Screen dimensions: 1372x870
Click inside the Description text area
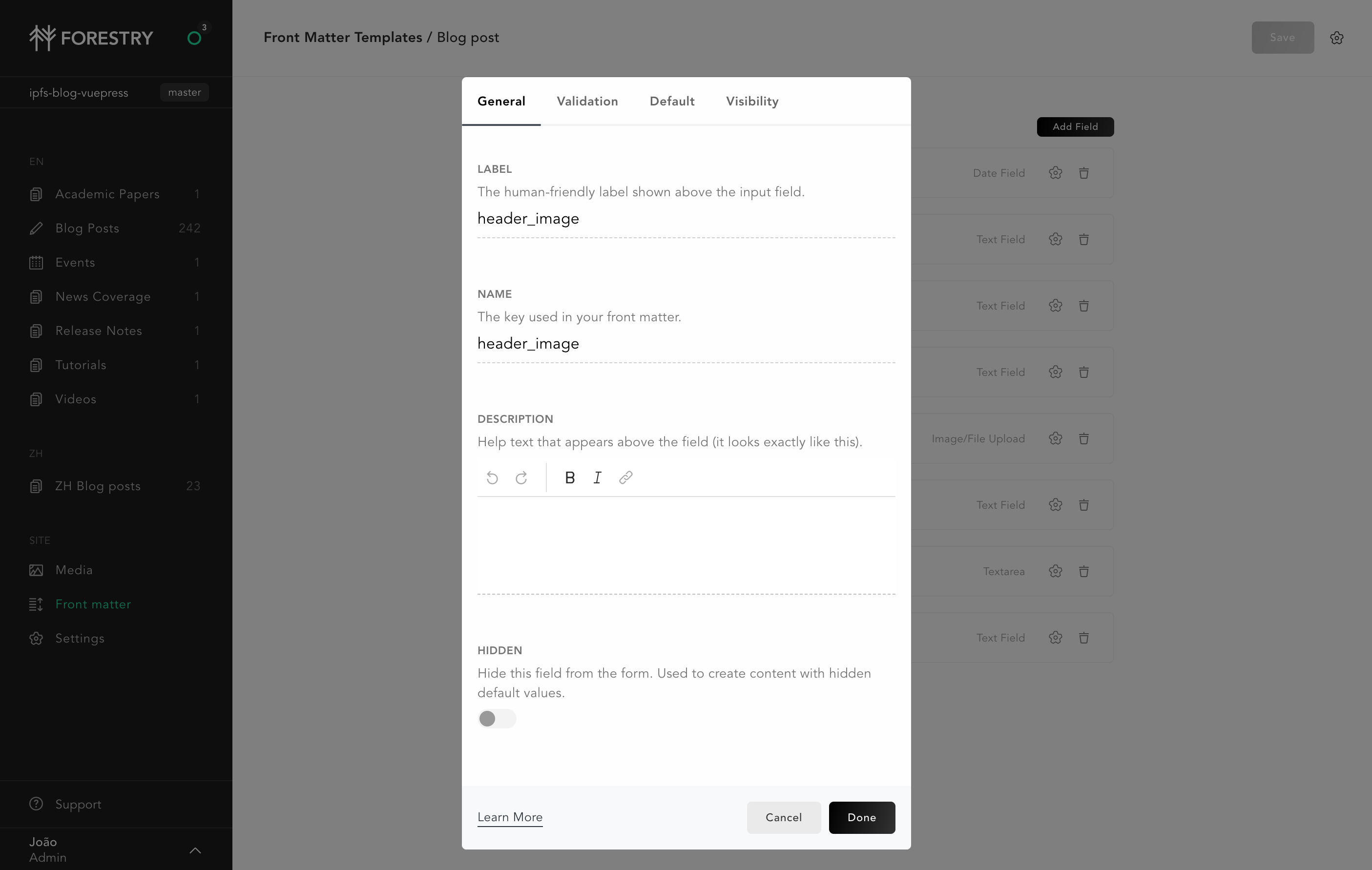(x=686, y=545)
